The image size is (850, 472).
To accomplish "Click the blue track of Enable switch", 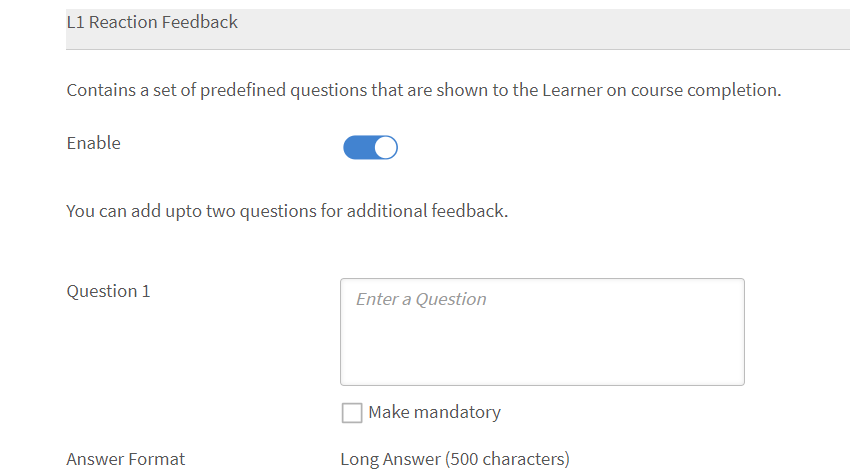I will (356, 148).
